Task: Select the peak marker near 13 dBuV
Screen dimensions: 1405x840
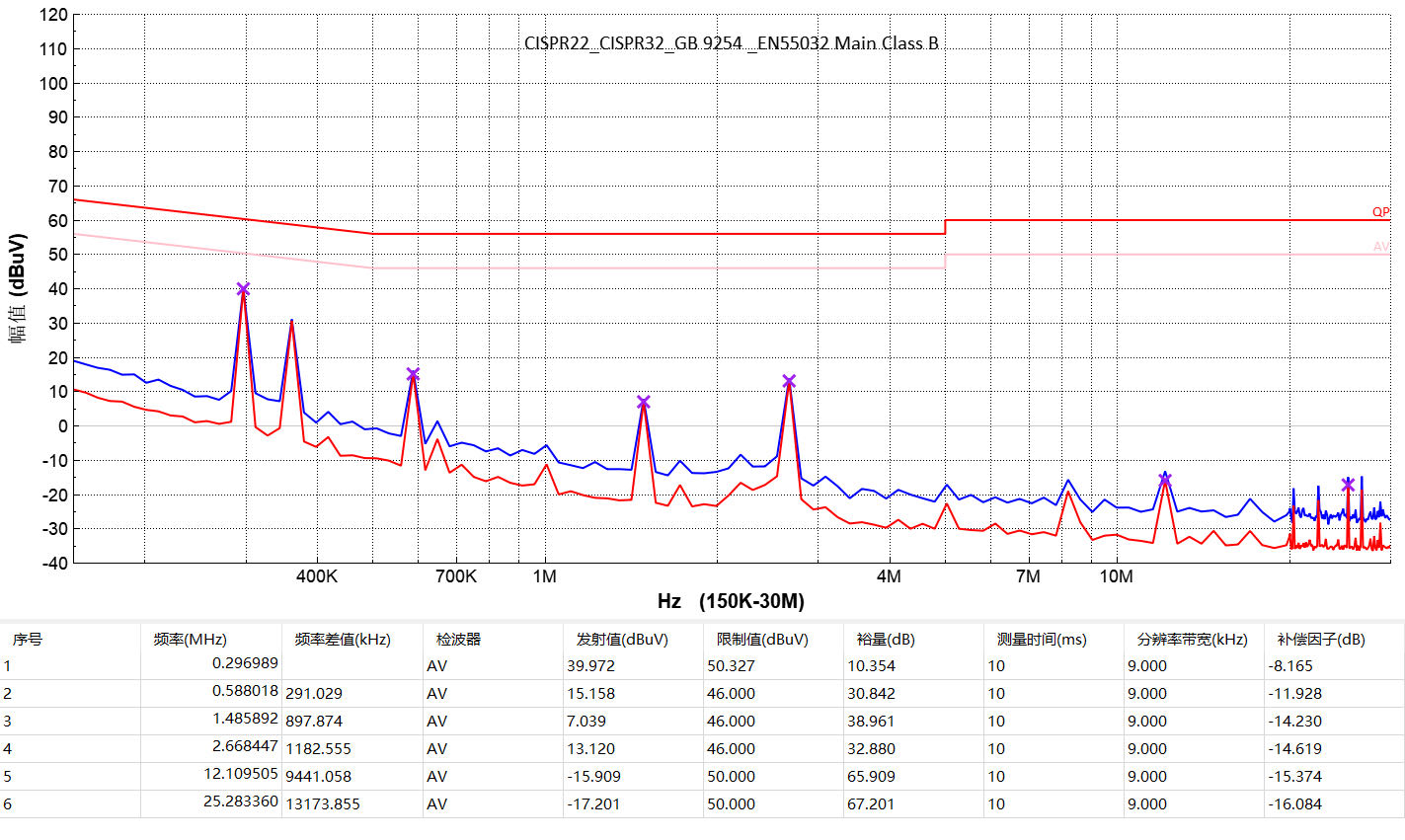Action: tap(789, 381)
